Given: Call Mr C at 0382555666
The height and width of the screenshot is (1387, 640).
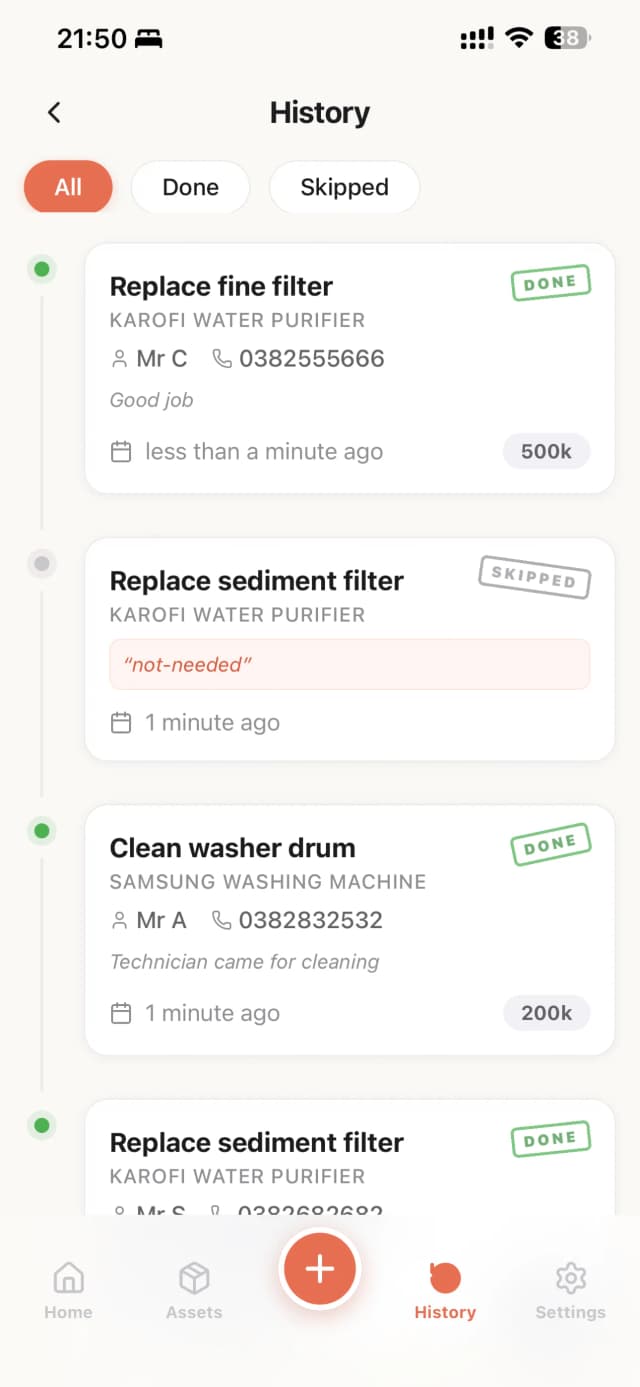Looking at the screenshot, I should tap(311, 359).
